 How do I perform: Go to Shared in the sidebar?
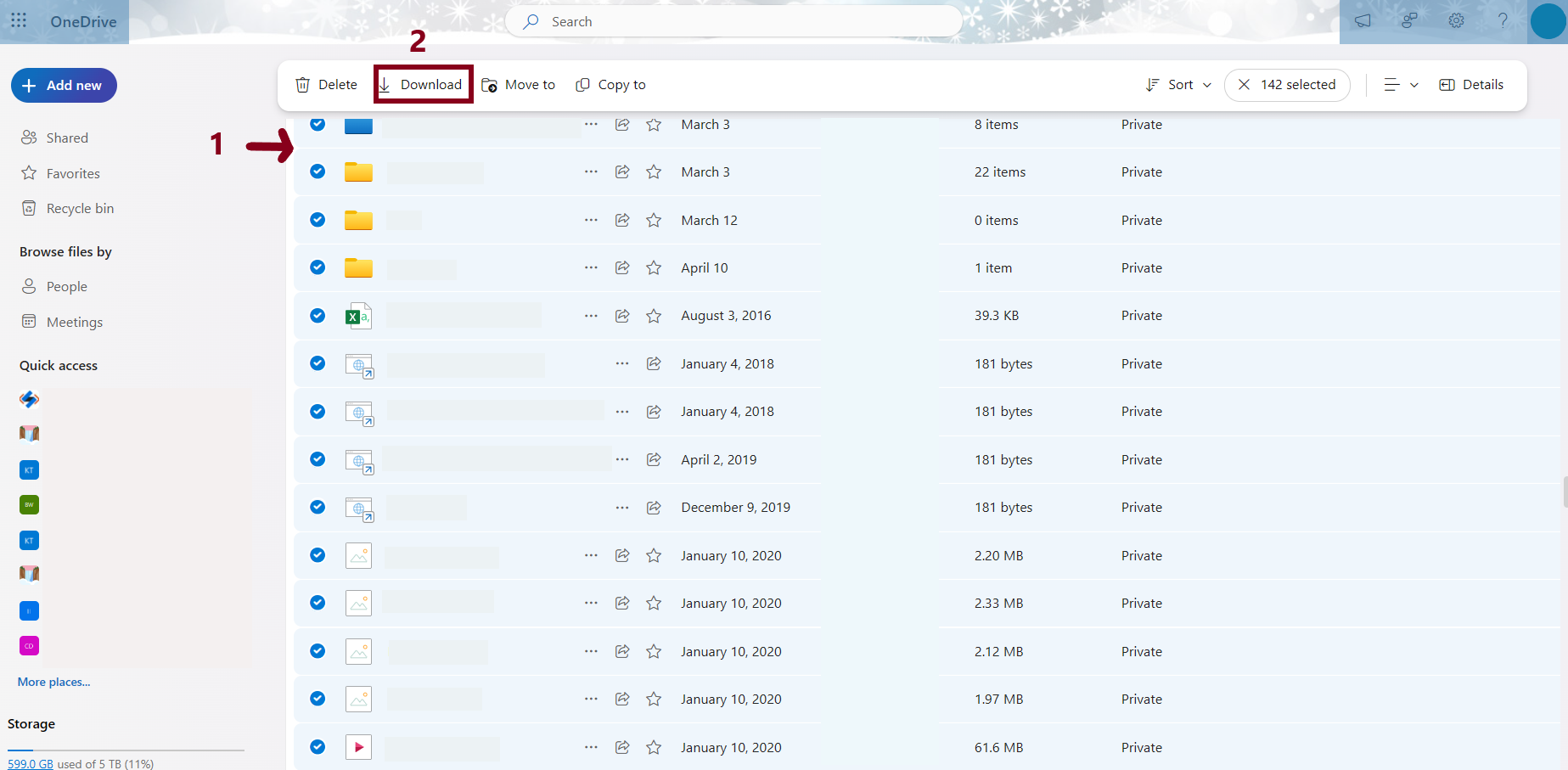[x=67, y=138]
